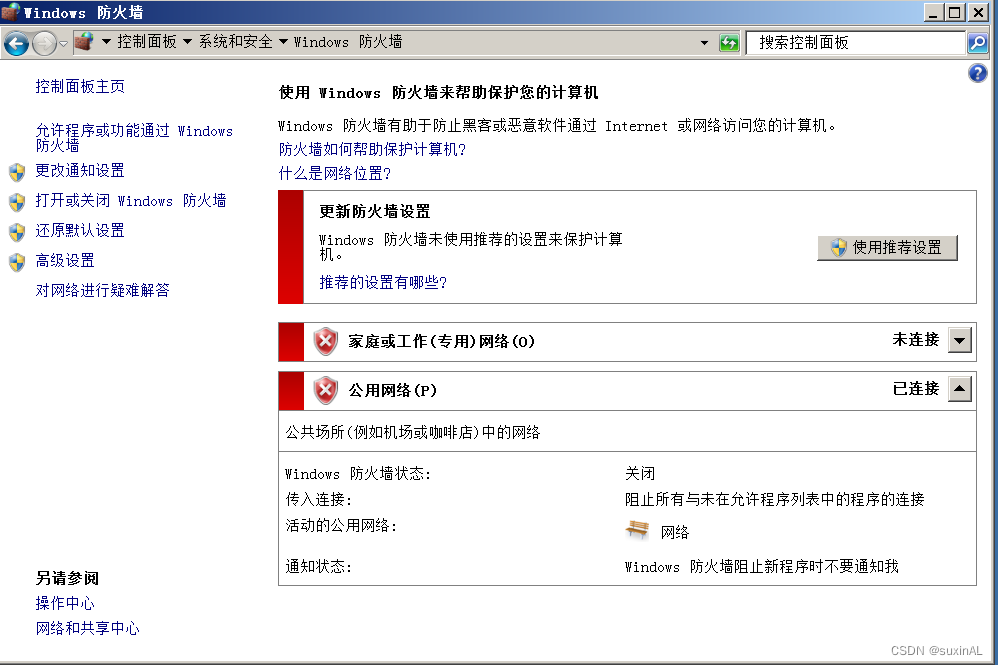This screenshot has width=998, height=665.
Task: Open 防火墙如何帮助保护计算机? help link
Action: (x=372, y=149)
